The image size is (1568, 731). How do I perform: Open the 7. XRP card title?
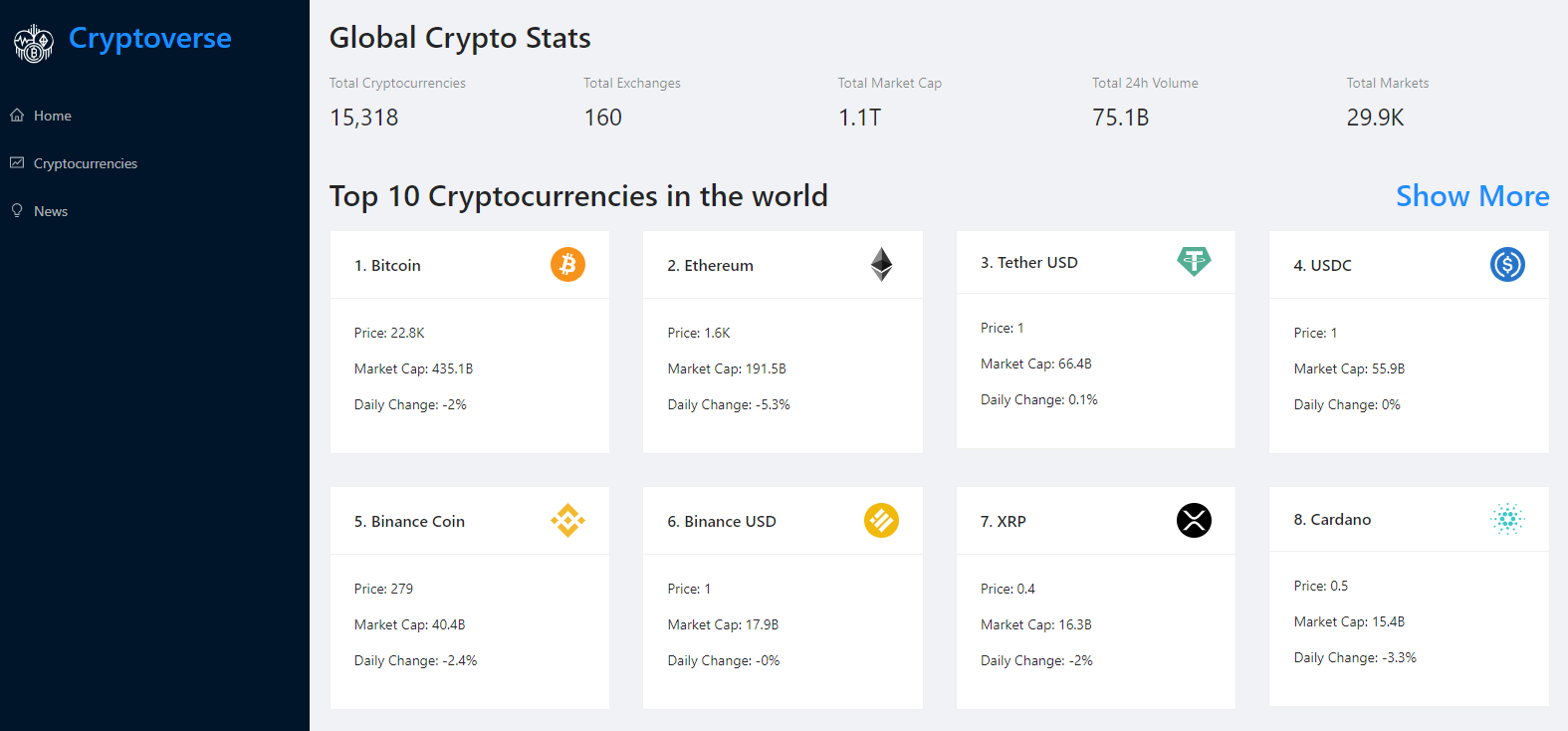(x=1003, y=522)
